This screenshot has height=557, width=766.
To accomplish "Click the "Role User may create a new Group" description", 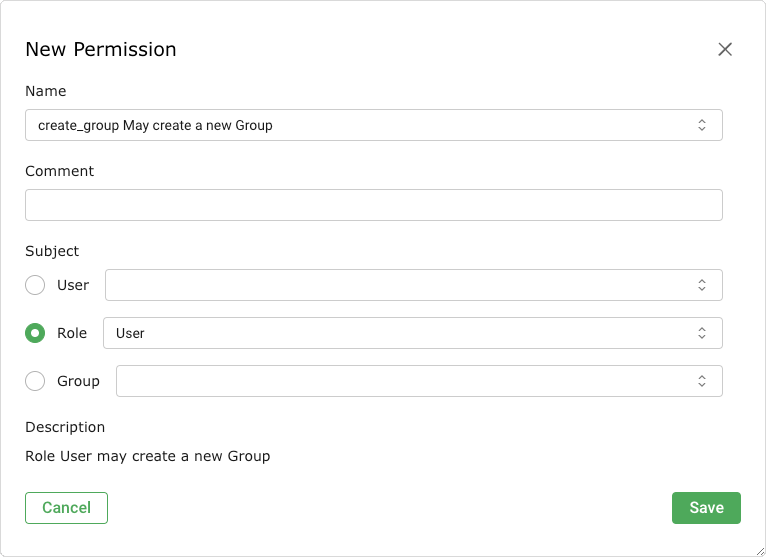I will pos(147,456).
